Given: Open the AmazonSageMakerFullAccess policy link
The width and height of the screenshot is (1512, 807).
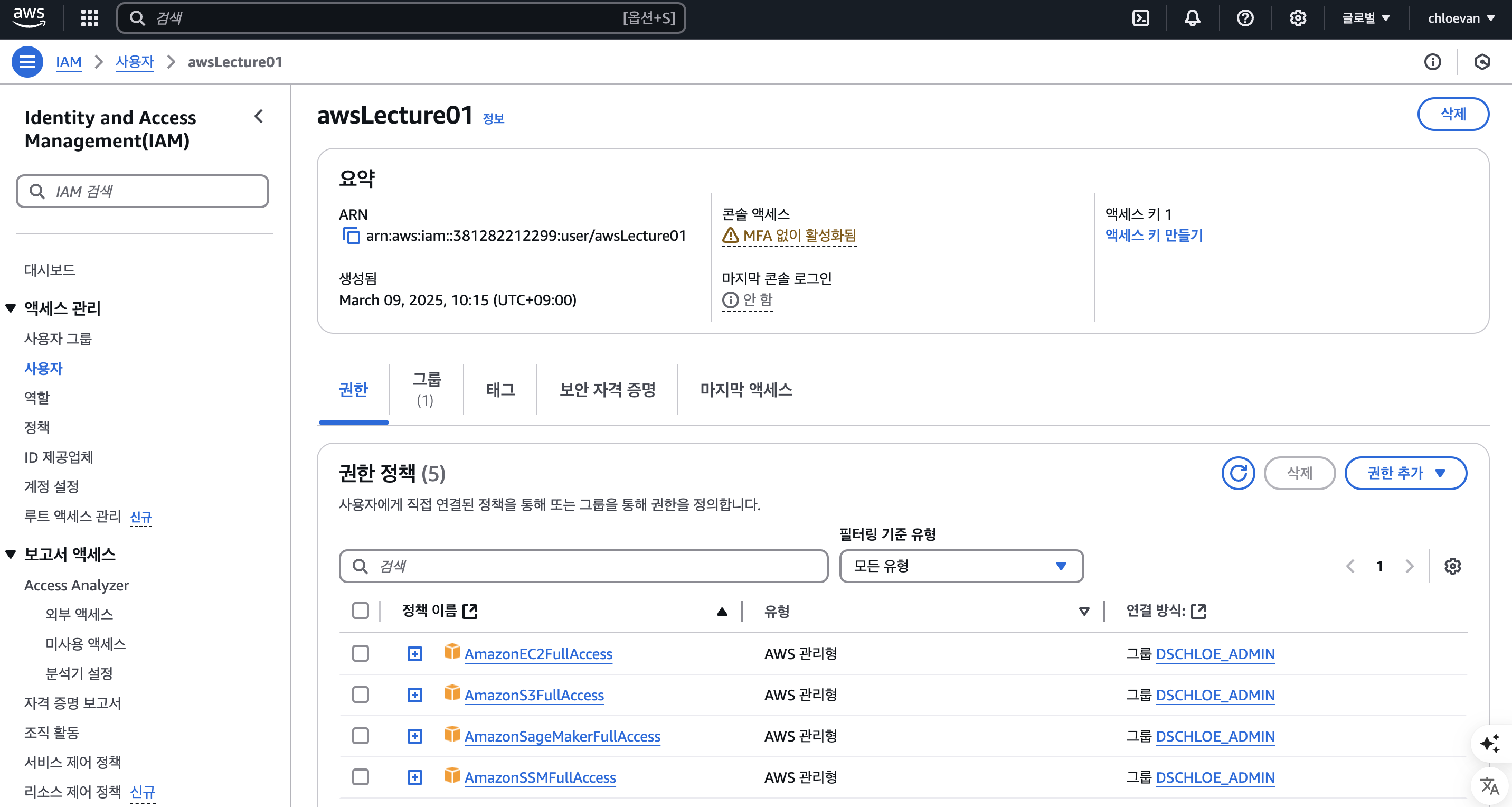Looking at the screenshot, I should (x=562, y=736).
